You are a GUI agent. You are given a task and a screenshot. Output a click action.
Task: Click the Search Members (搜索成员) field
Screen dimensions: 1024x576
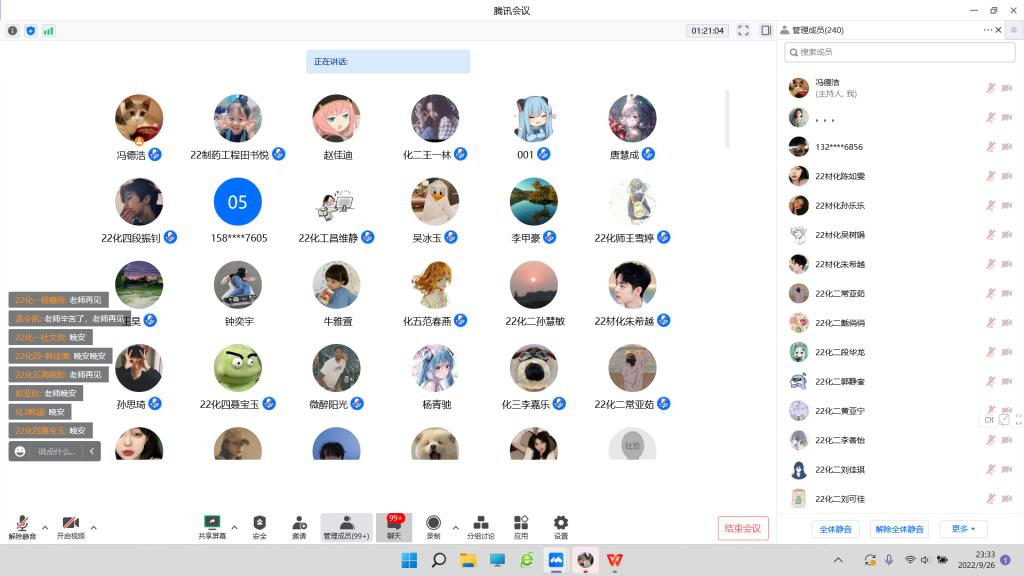(x=885, y=52)
